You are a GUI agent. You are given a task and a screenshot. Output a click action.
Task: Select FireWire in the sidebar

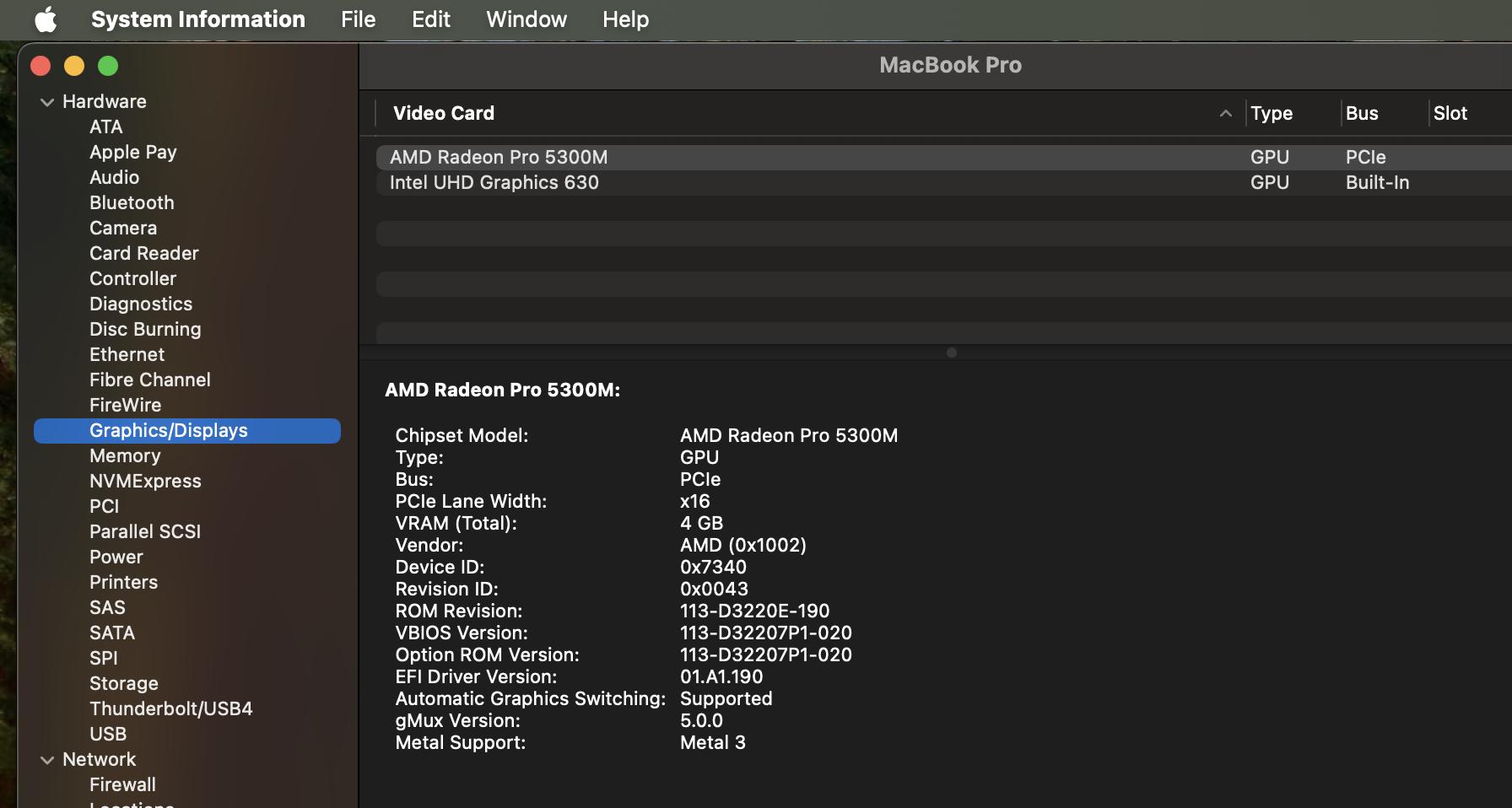pyautogui.click(x=126, y=405)
